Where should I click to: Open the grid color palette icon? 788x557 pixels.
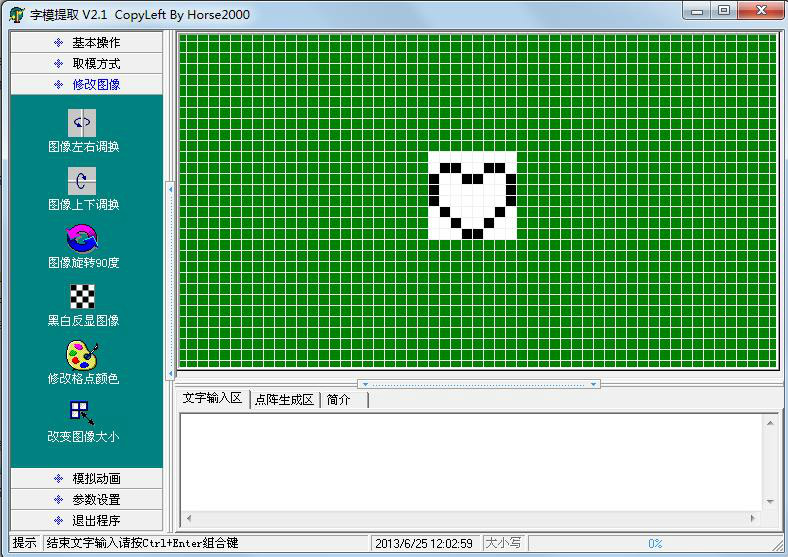click(82, 355)
